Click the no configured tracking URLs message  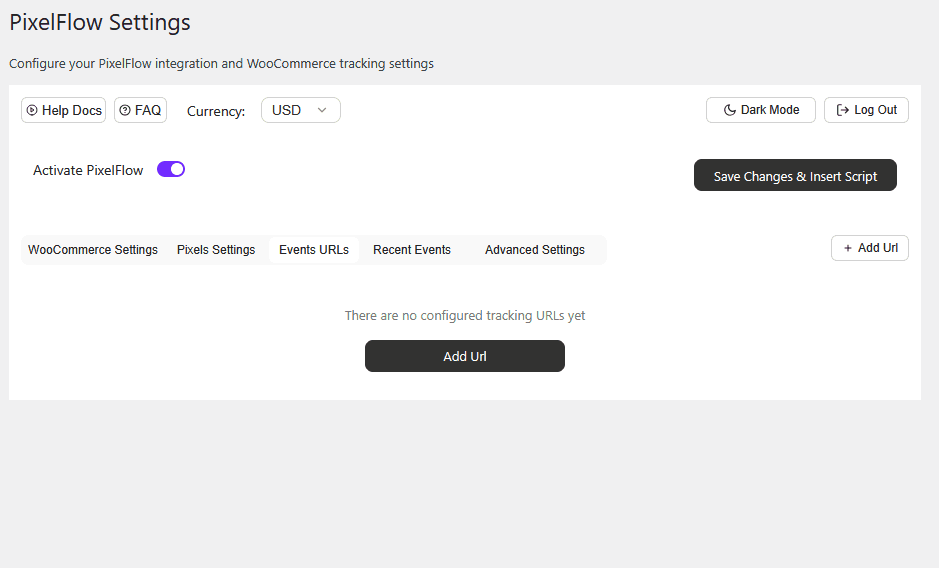[x=465, y=316]
